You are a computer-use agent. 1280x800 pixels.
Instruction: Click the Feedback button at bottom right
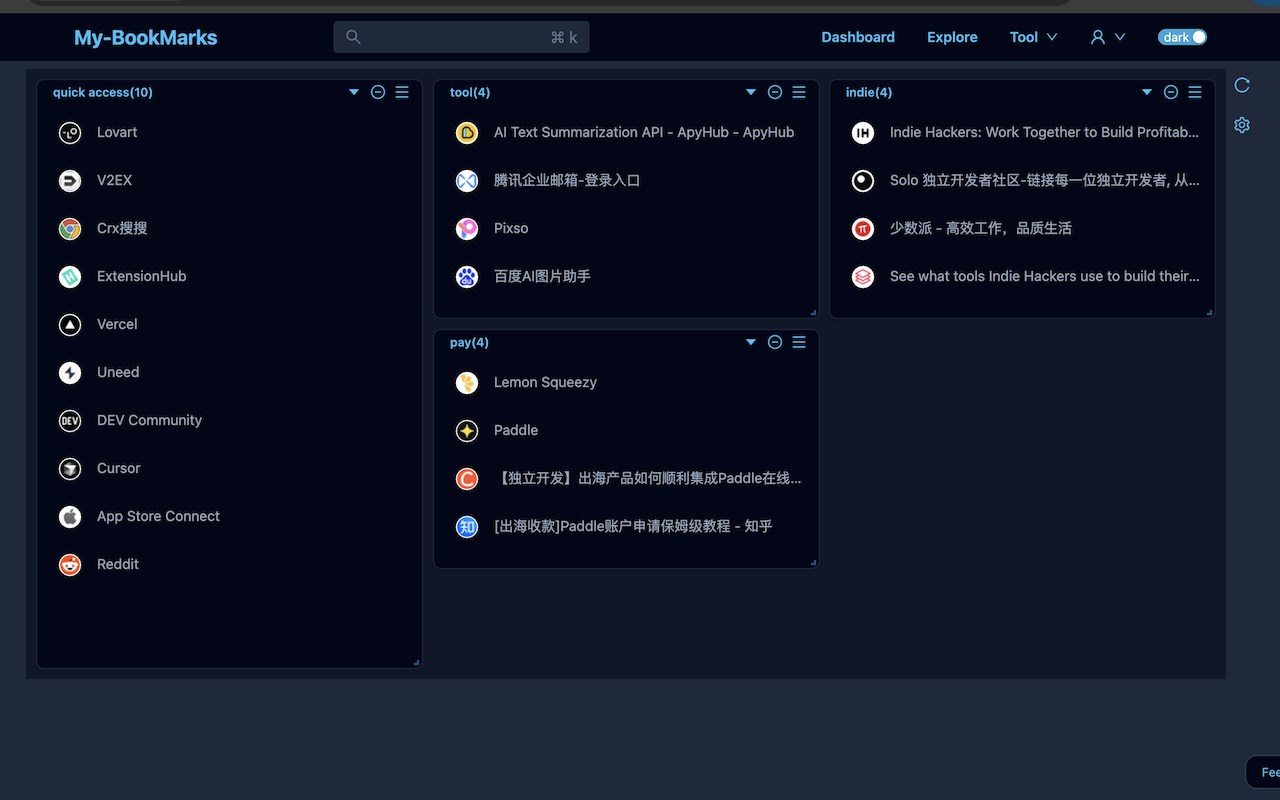coord(1263,772)
